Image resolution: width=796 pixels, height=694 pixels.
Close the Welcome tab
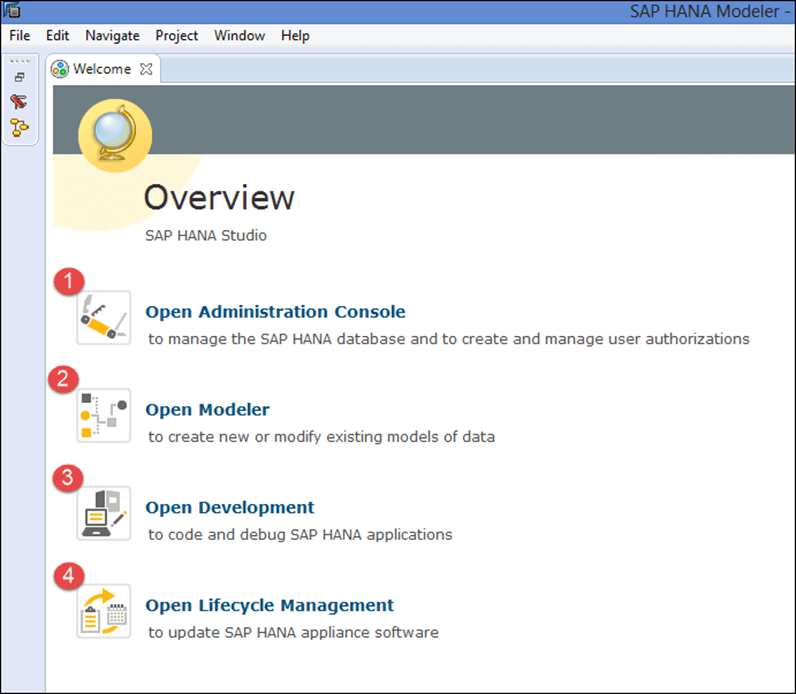[146, 69]
